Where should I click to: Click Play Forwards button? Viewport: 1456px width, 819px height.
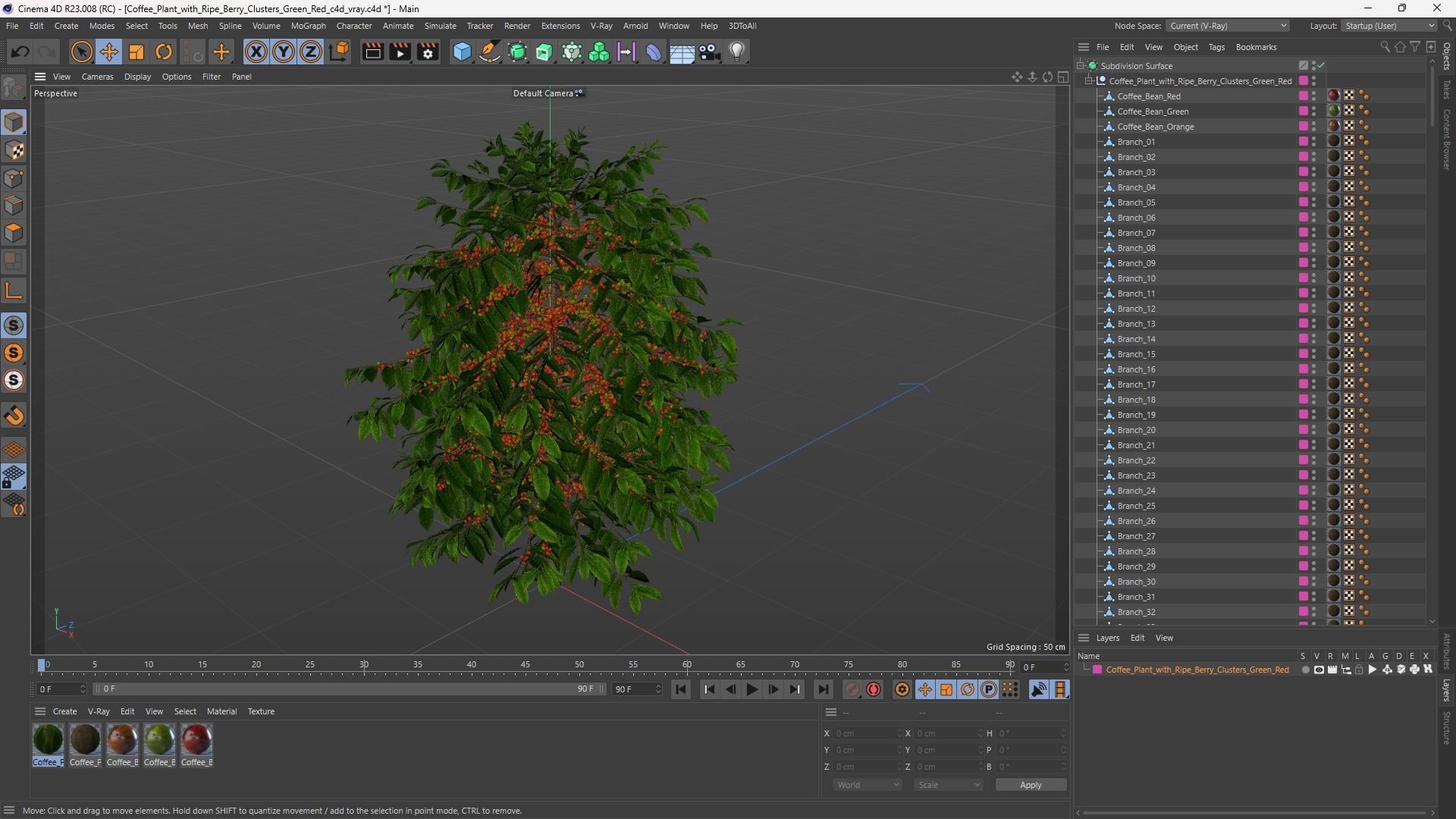[x=752, y=689]
